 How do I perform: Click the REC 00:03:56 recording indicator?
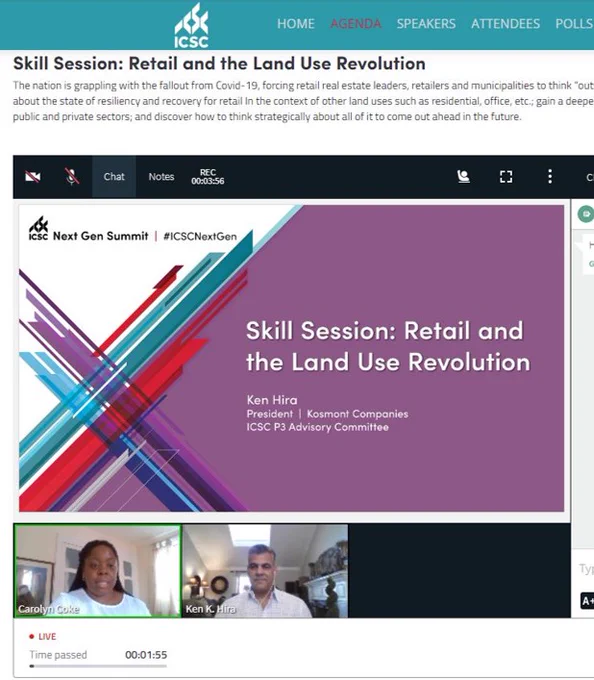(x=208, y=177)
